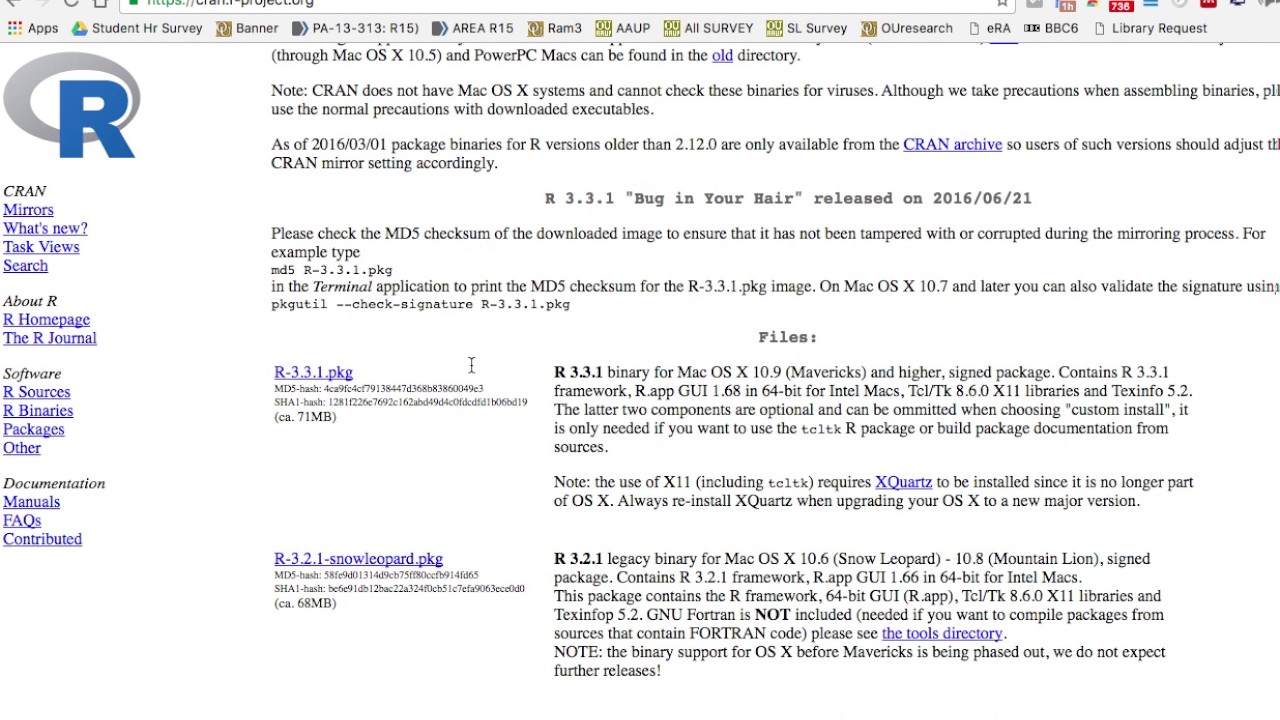1280x720 pixels.
Task: Open the eRA bookmark
Action: pos(990,28)
